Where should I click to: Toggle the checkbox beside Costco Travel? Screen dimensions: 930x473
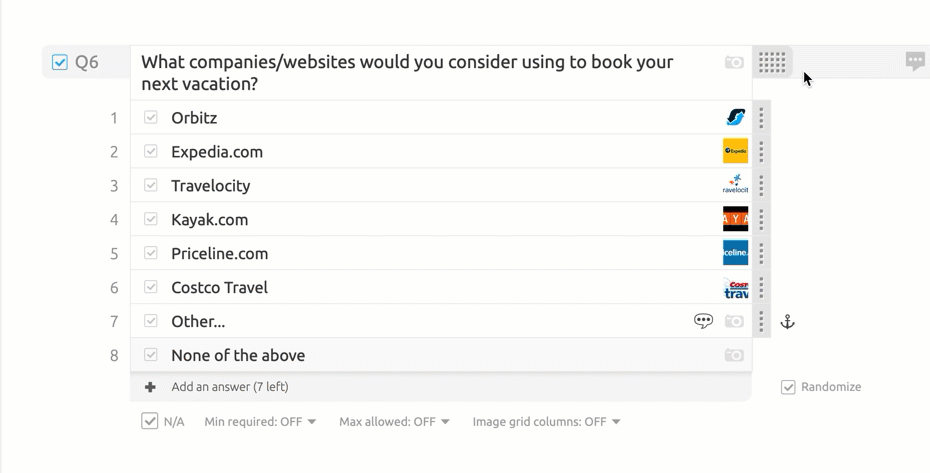click(151, 287)
